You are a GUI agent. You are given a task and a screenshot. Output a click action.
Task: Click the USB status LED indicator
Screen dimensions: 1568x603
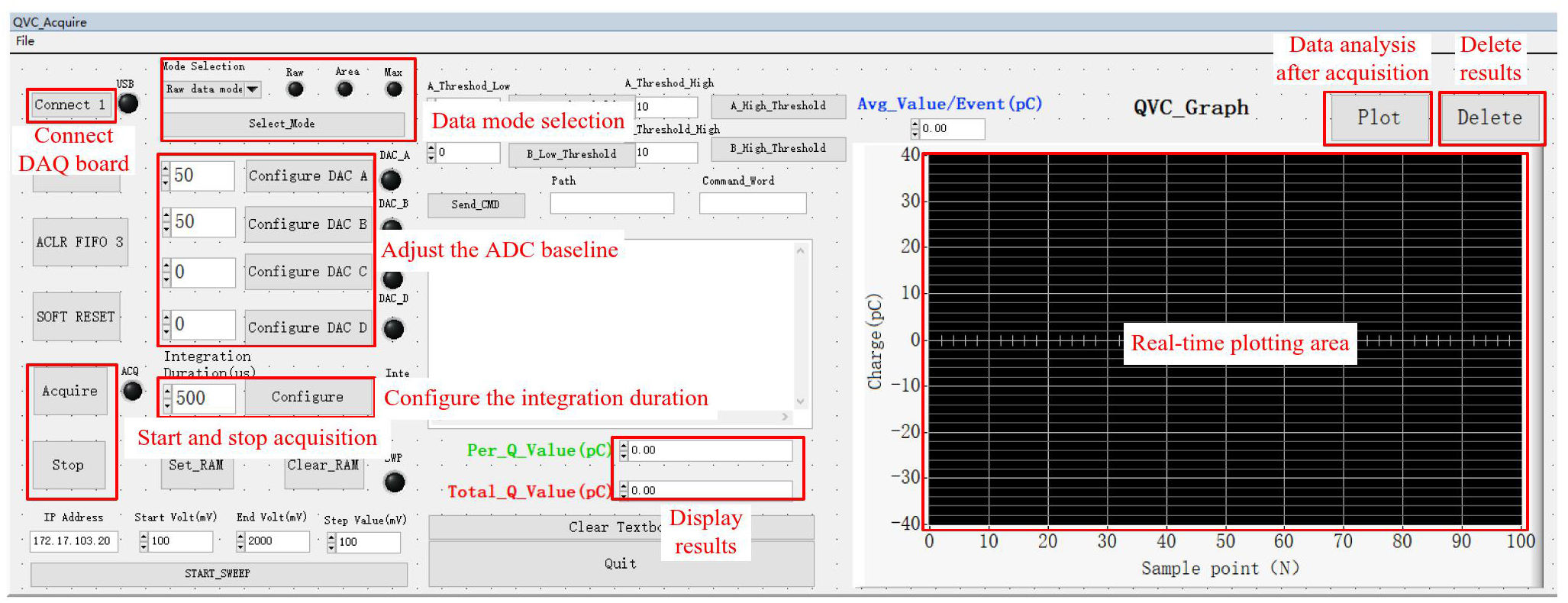(128, 103)
